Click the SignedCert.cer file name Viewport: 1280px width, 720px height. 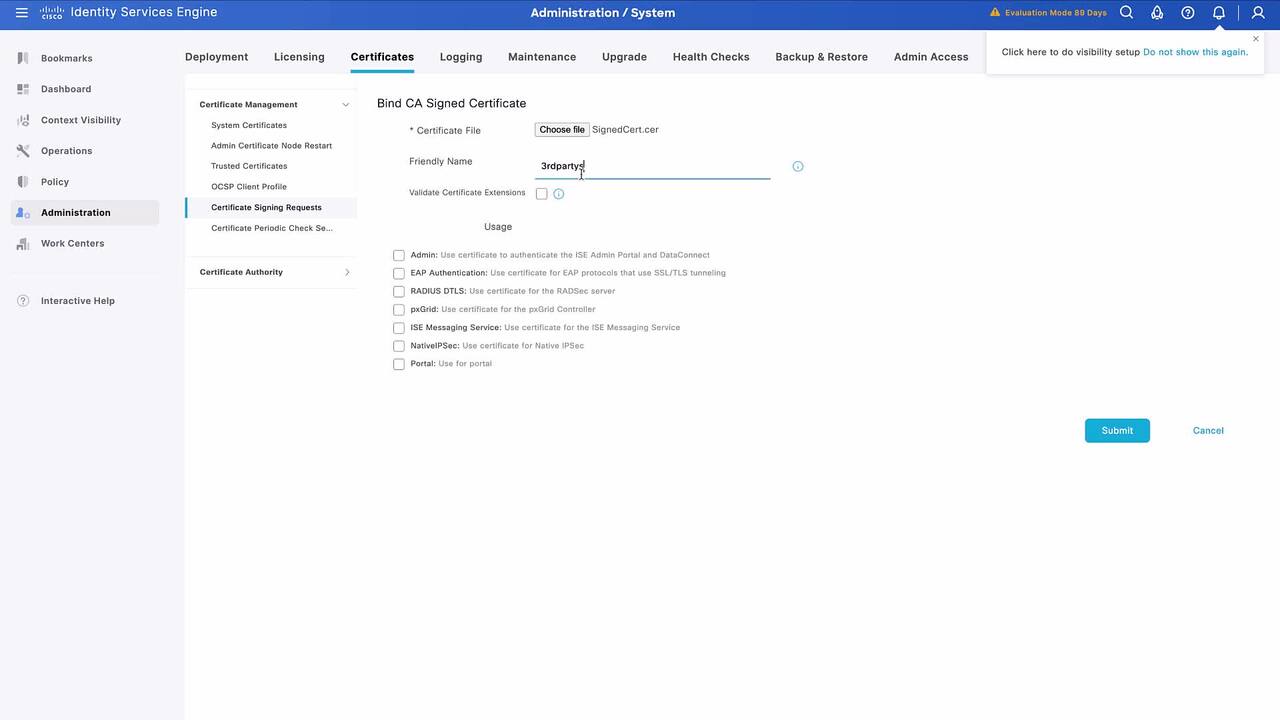(x=625, y=130)
